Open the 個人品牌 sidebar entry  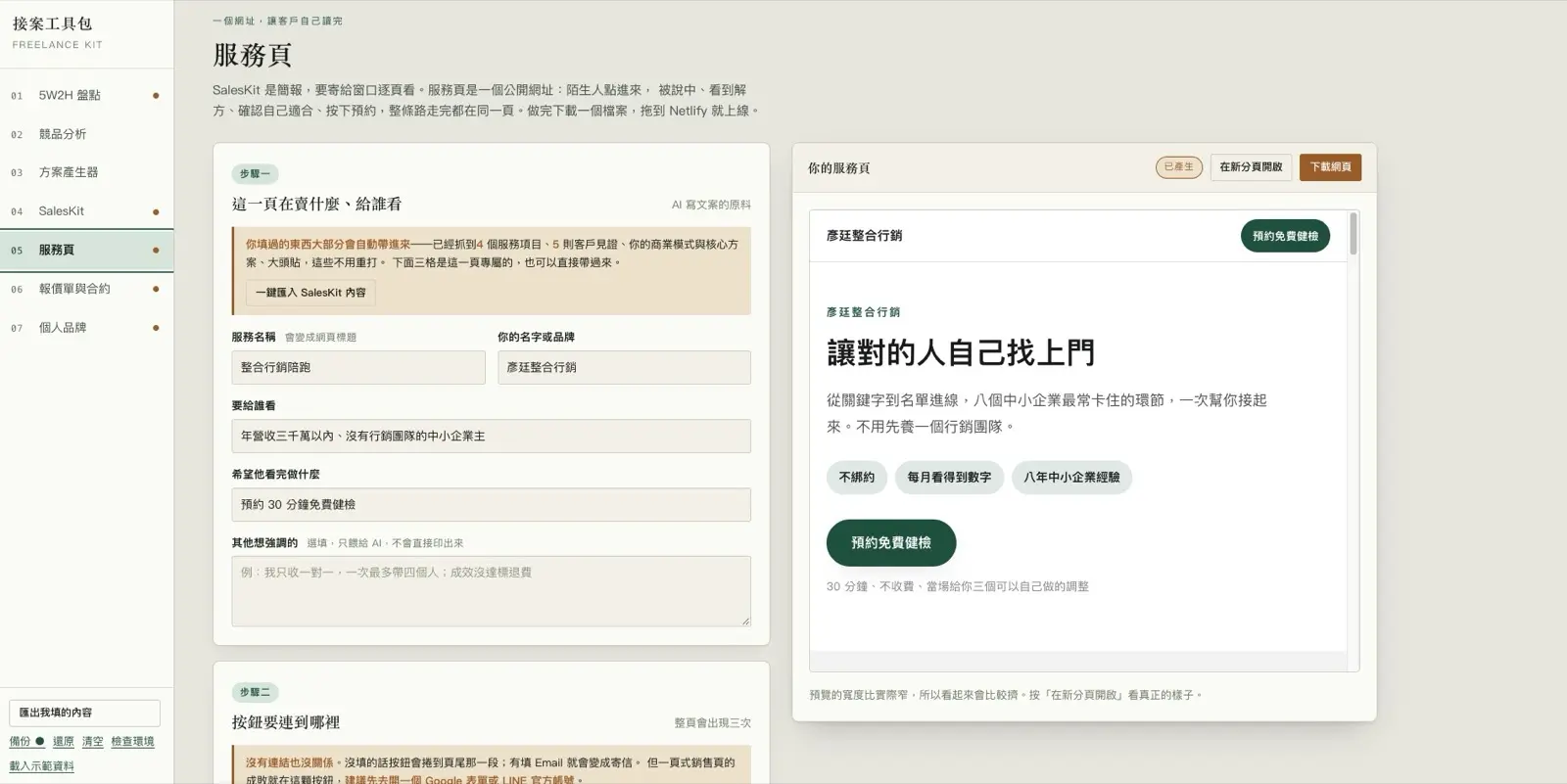coord(86,328)
